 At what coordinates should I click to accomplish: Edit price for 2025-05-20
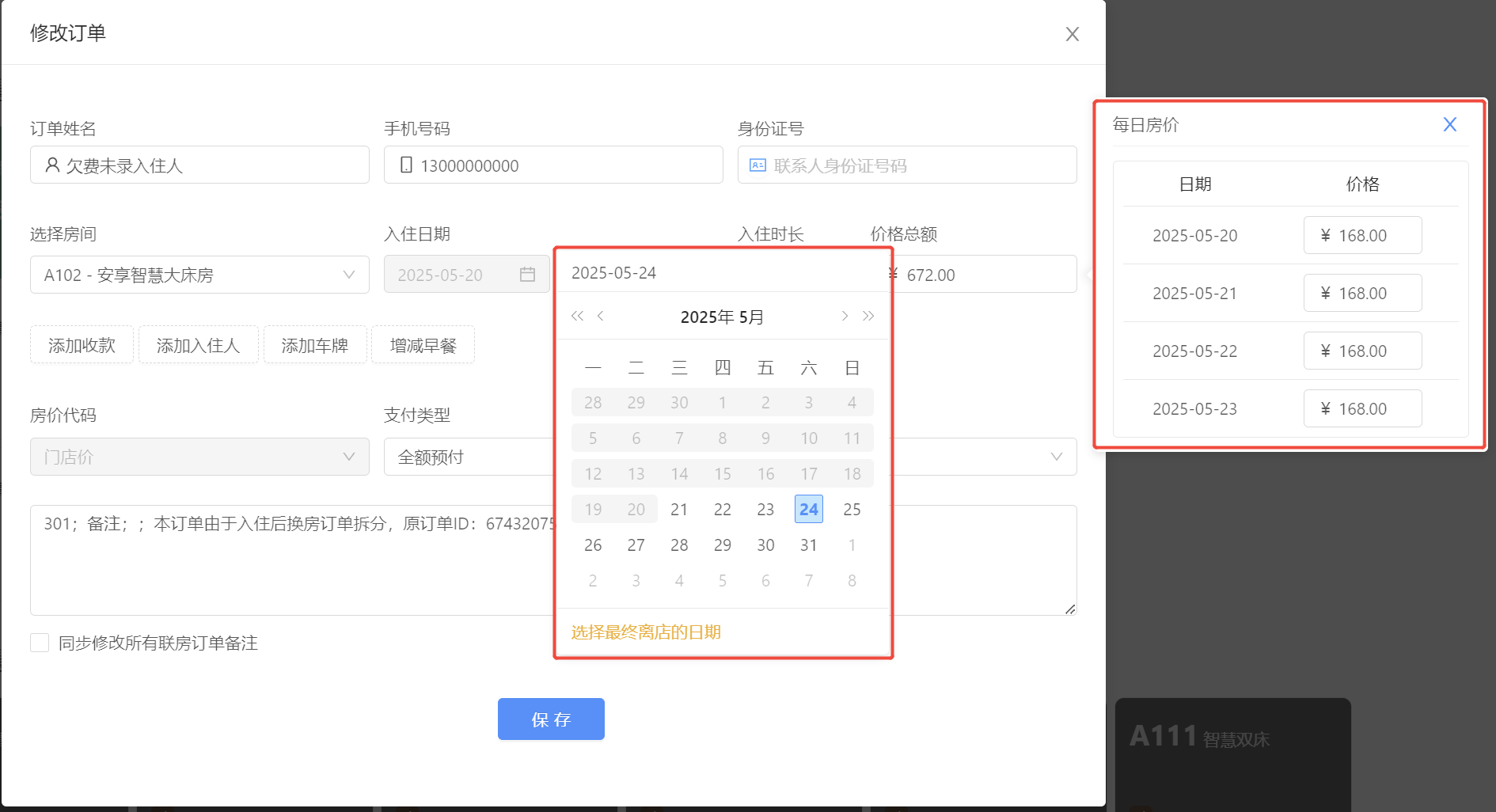(x=1362, y=235)
